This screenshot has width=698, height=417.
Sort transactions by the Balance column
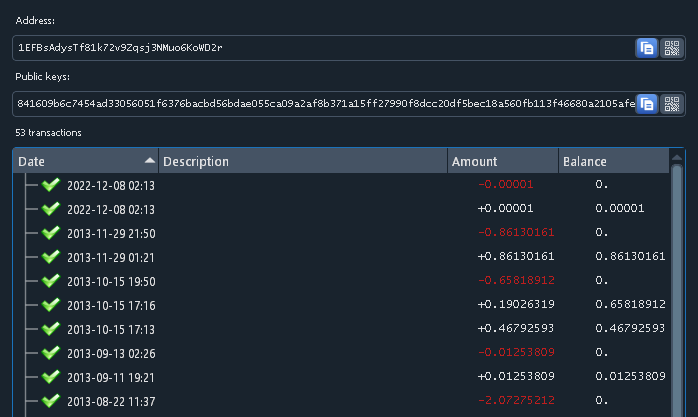tap(610, 161)
